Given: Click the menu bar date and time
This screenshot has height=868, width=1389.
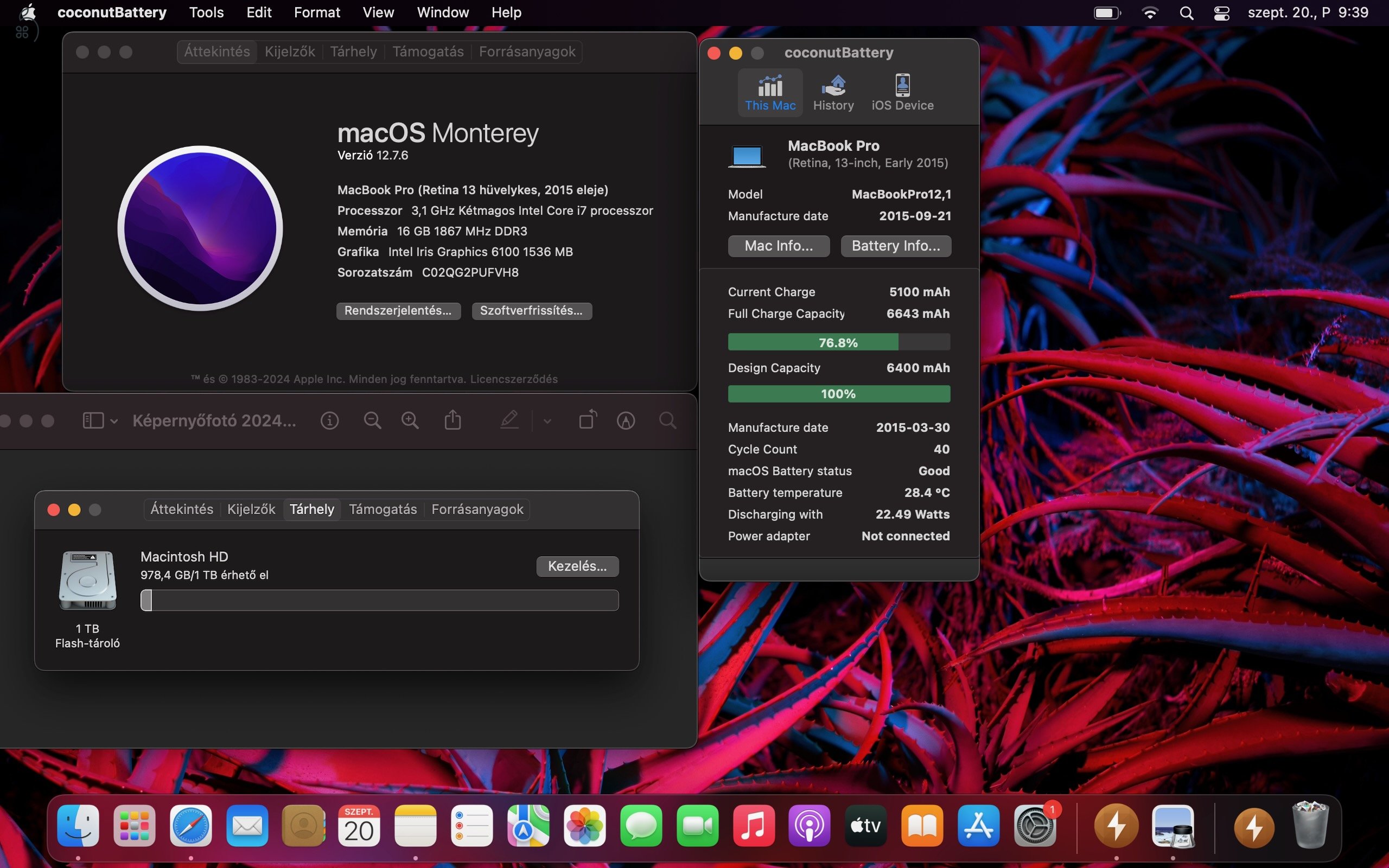Looking at the screenshot, I should 1308,12.
